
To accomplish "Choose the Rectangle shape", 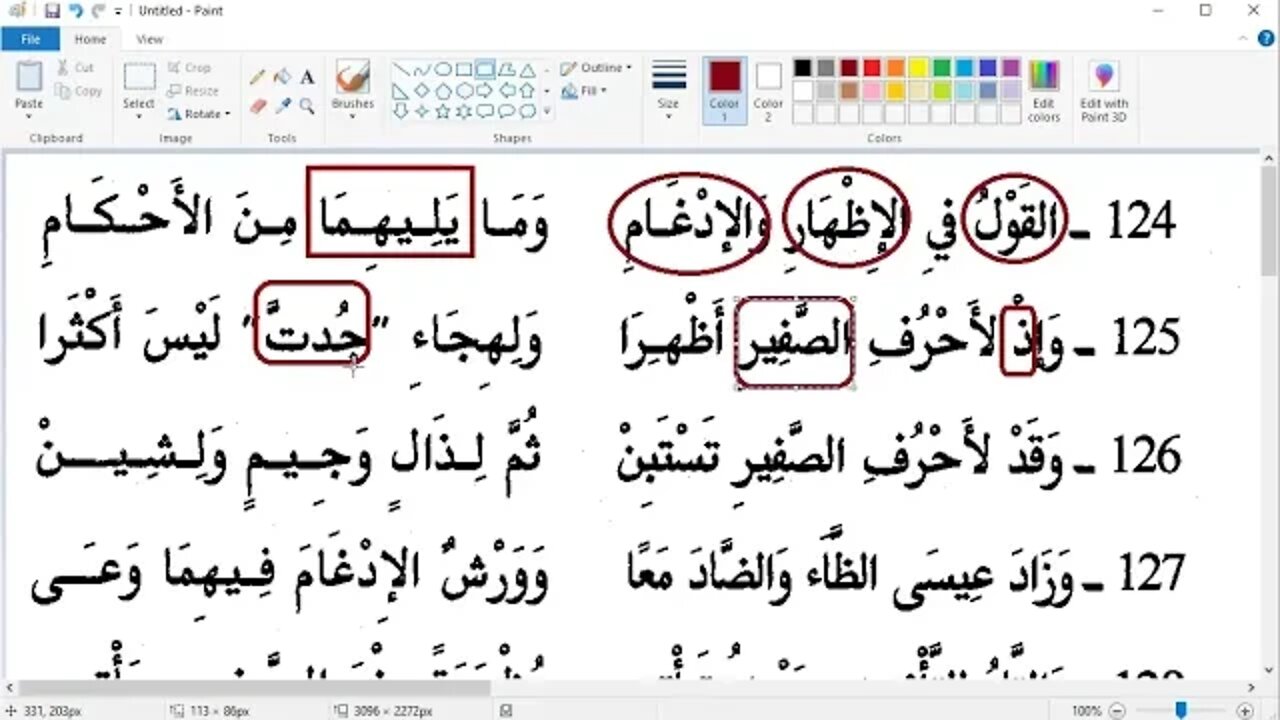I will [x=465, y=70].
